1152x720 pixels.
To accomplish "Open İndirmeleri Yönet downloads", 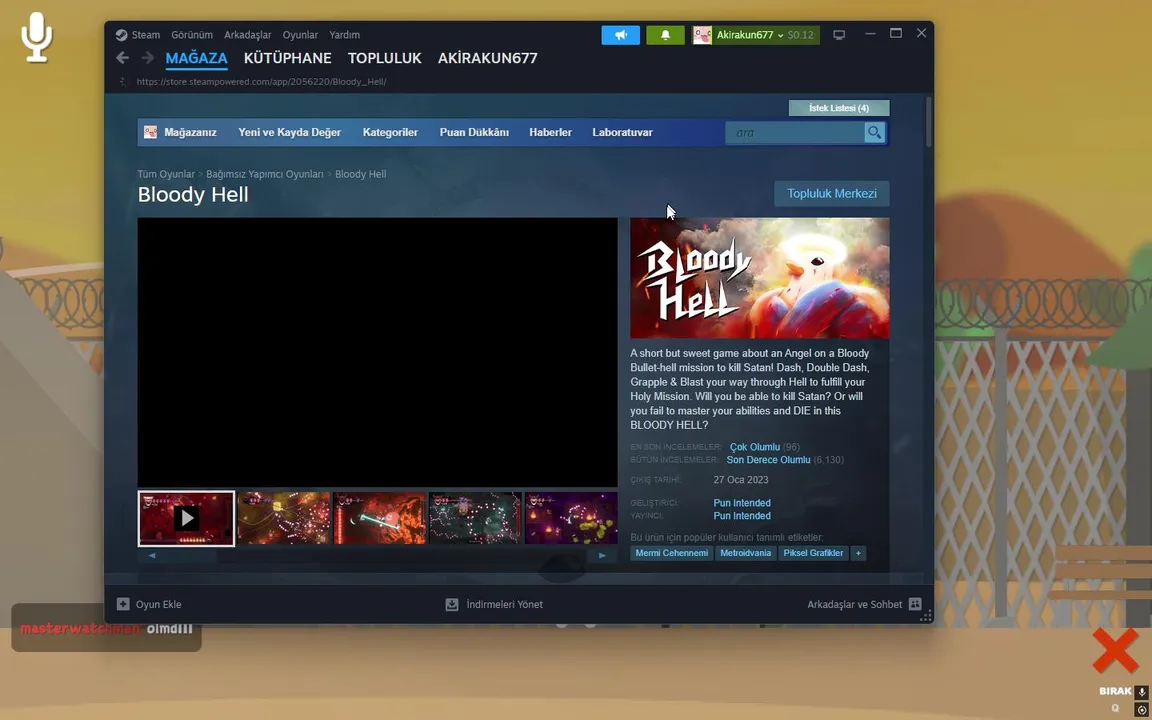I will [x=494, y=604].
